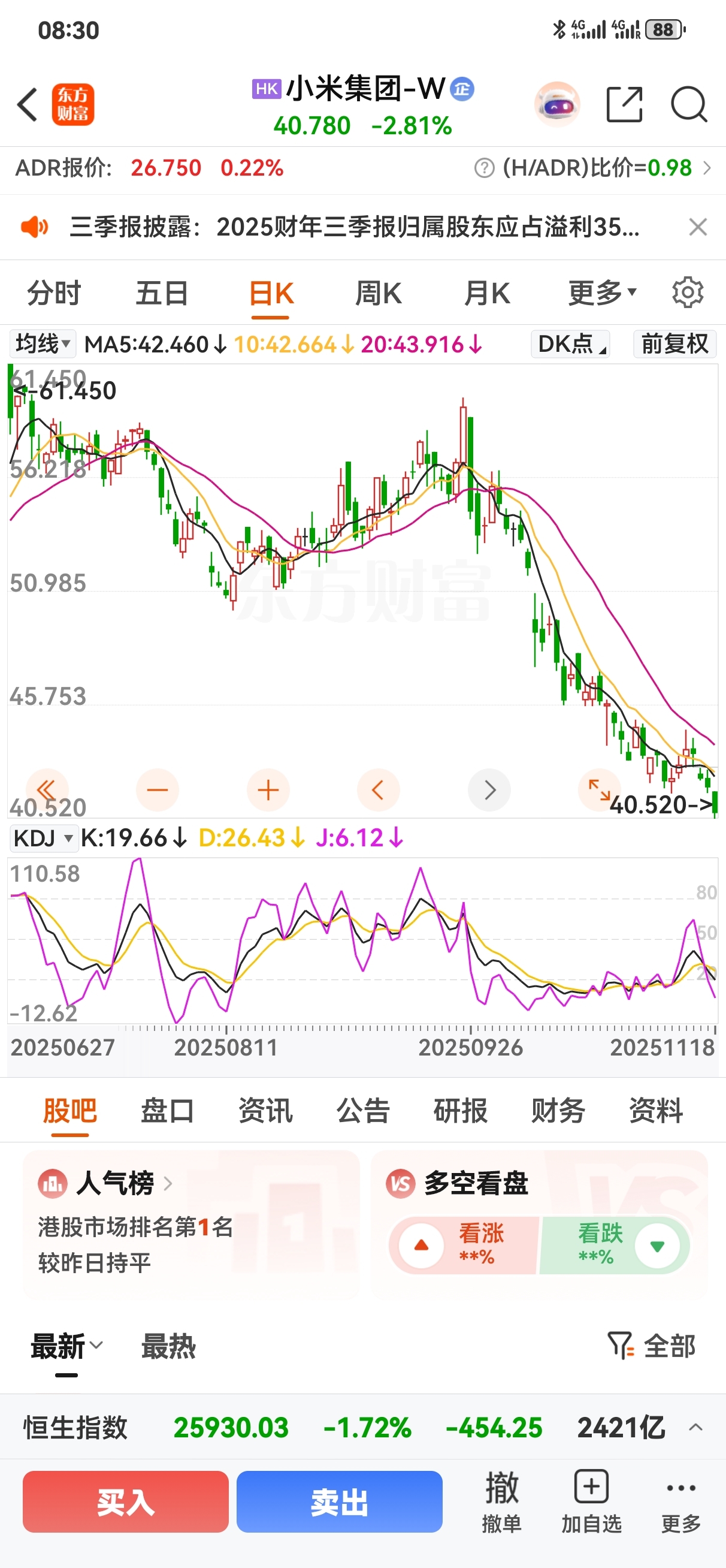726x1568 pixels.
Task: Expand H/ADR ratio detail chevron
Action: pyautogui.click(x=707, y=167)
